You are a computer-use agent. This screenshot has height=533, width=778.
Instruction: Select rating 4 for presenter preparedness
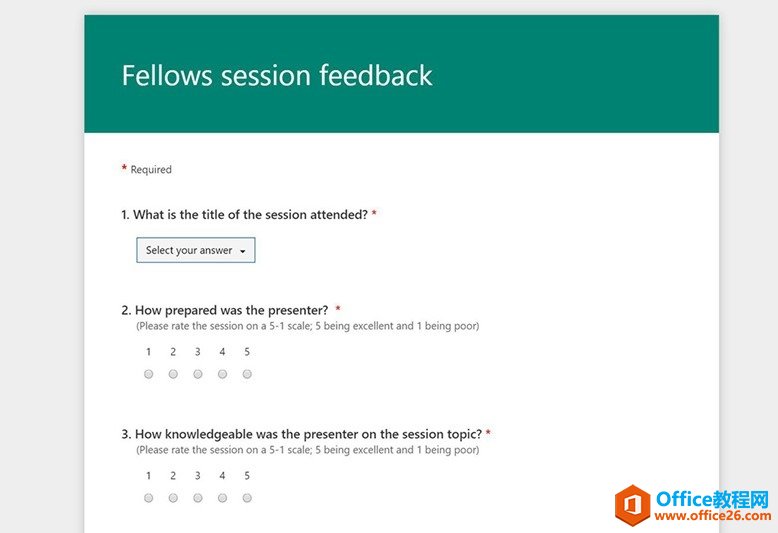coord(222,374)
